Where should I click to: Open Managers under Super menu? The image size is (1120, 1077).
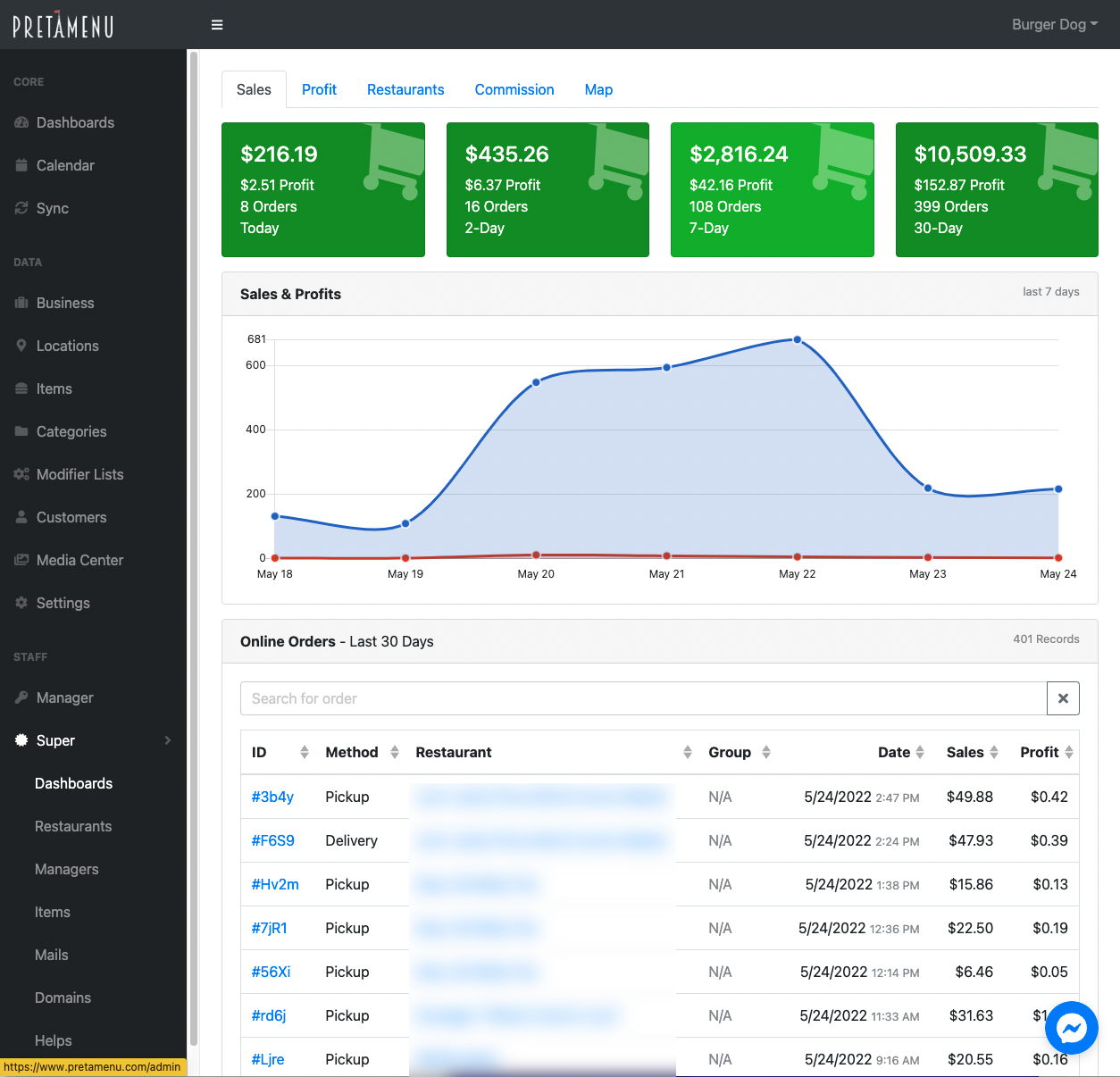pyautogui.click(x=67, y=869)
